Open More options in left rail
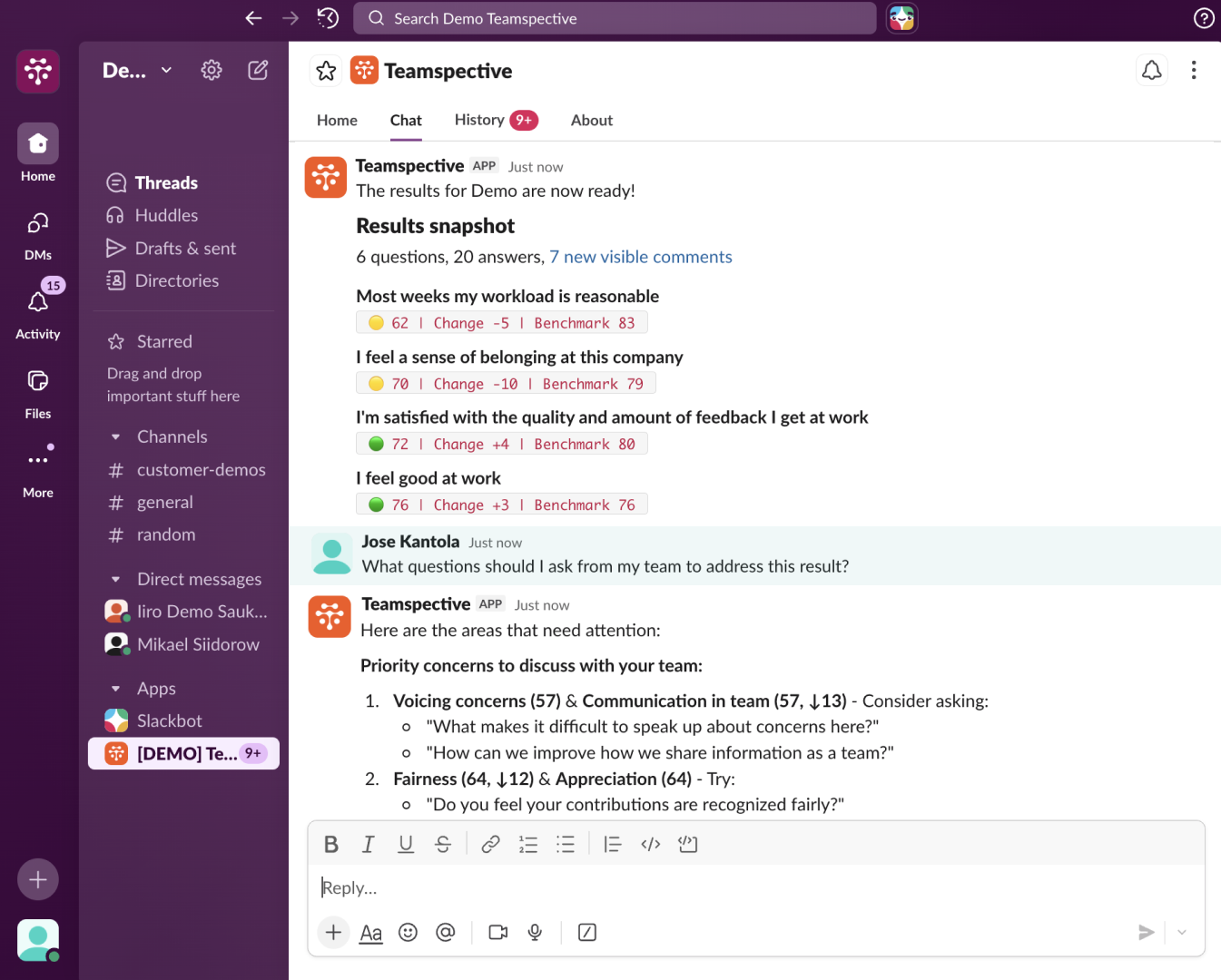 pos(38,472)
